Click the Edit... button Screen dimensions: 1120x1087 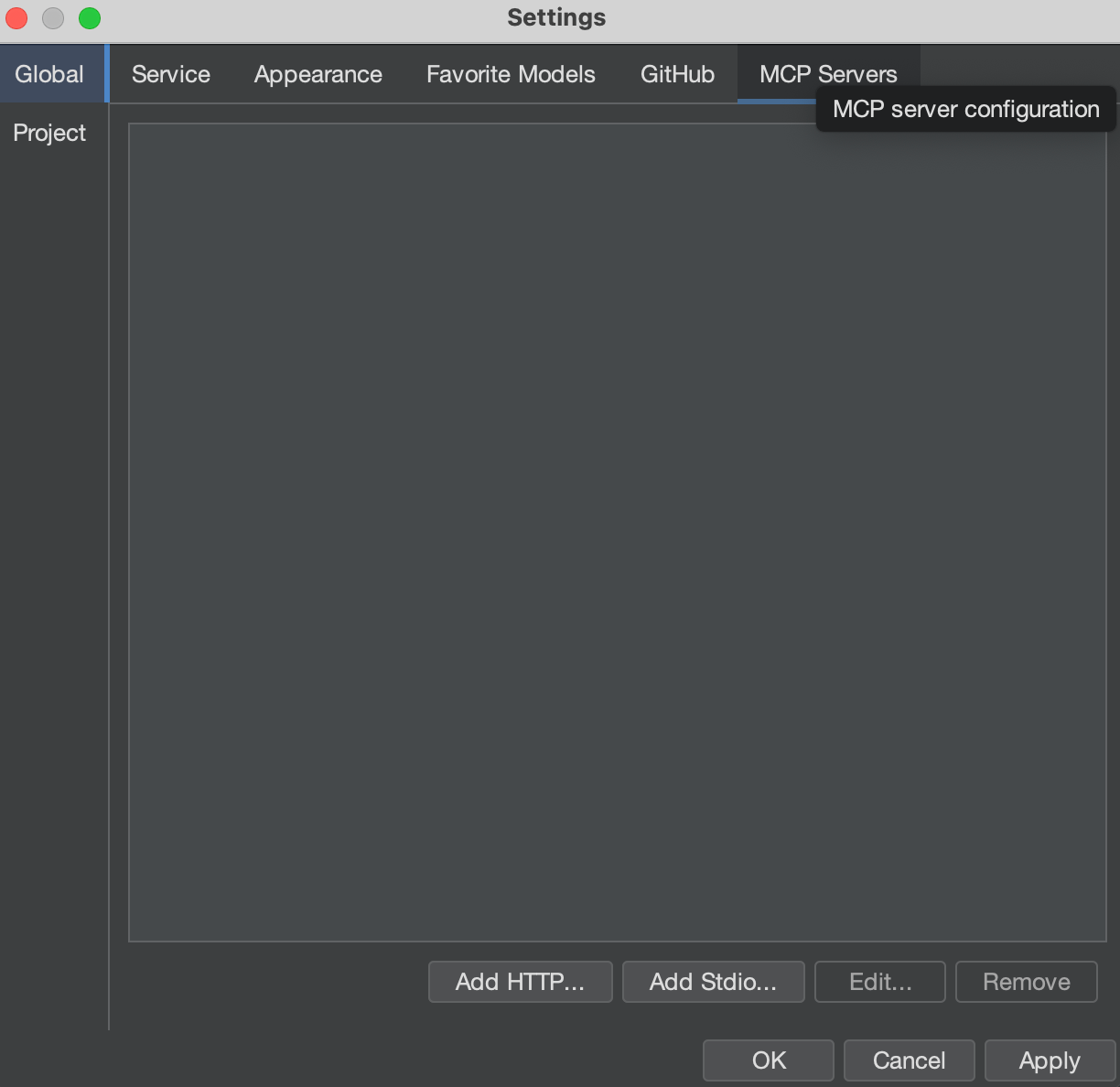[879, 982]
